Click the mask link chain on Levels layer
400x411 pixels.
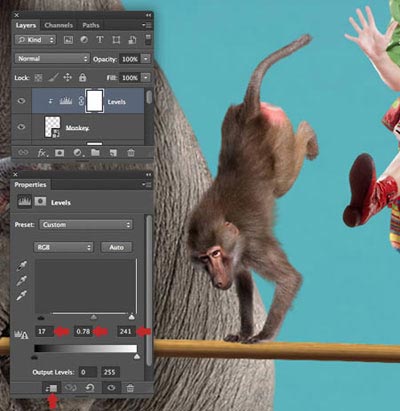pyautogui.click(x=81, y=101)
